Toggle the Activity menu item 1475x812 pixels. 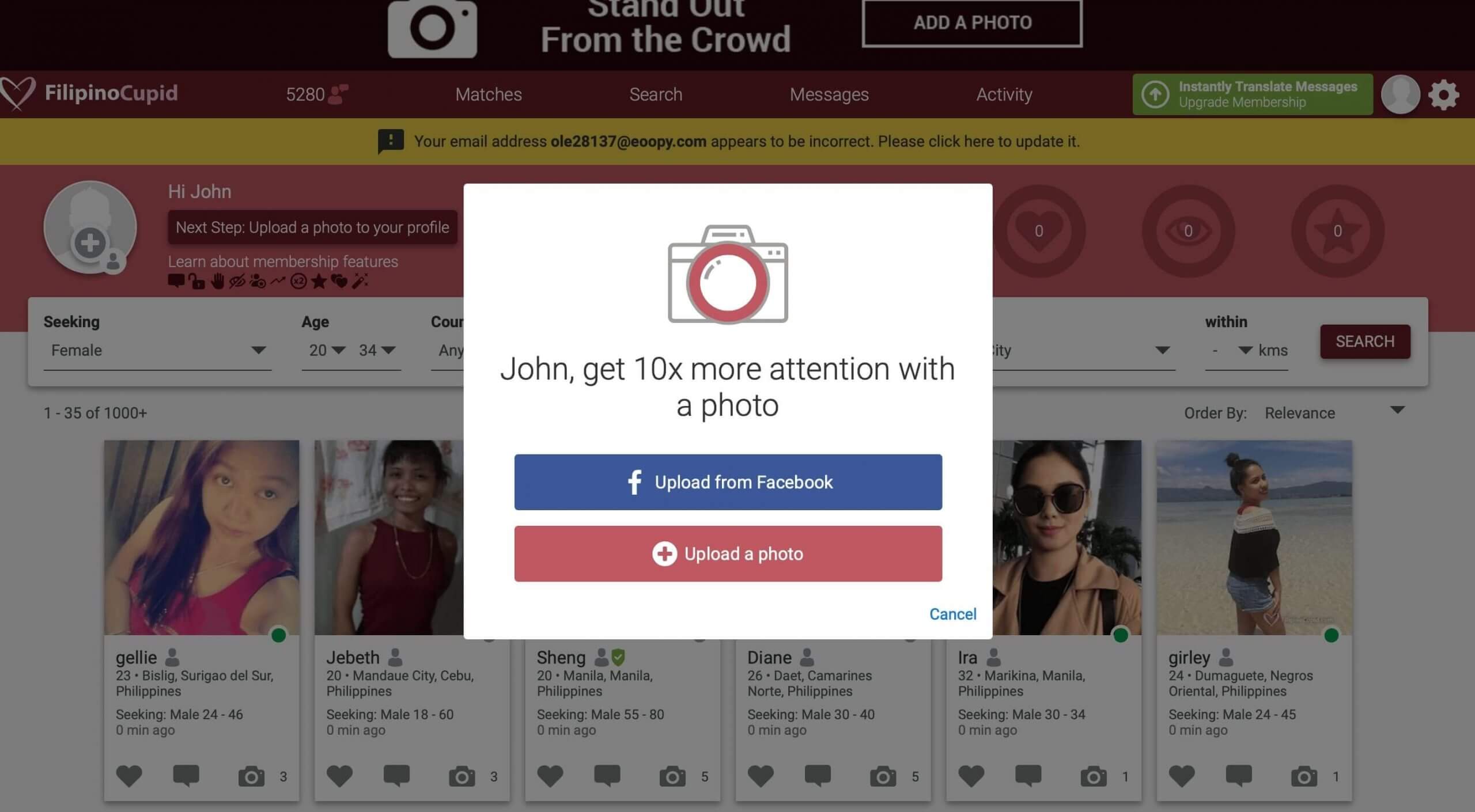[x=1004, y=94]
